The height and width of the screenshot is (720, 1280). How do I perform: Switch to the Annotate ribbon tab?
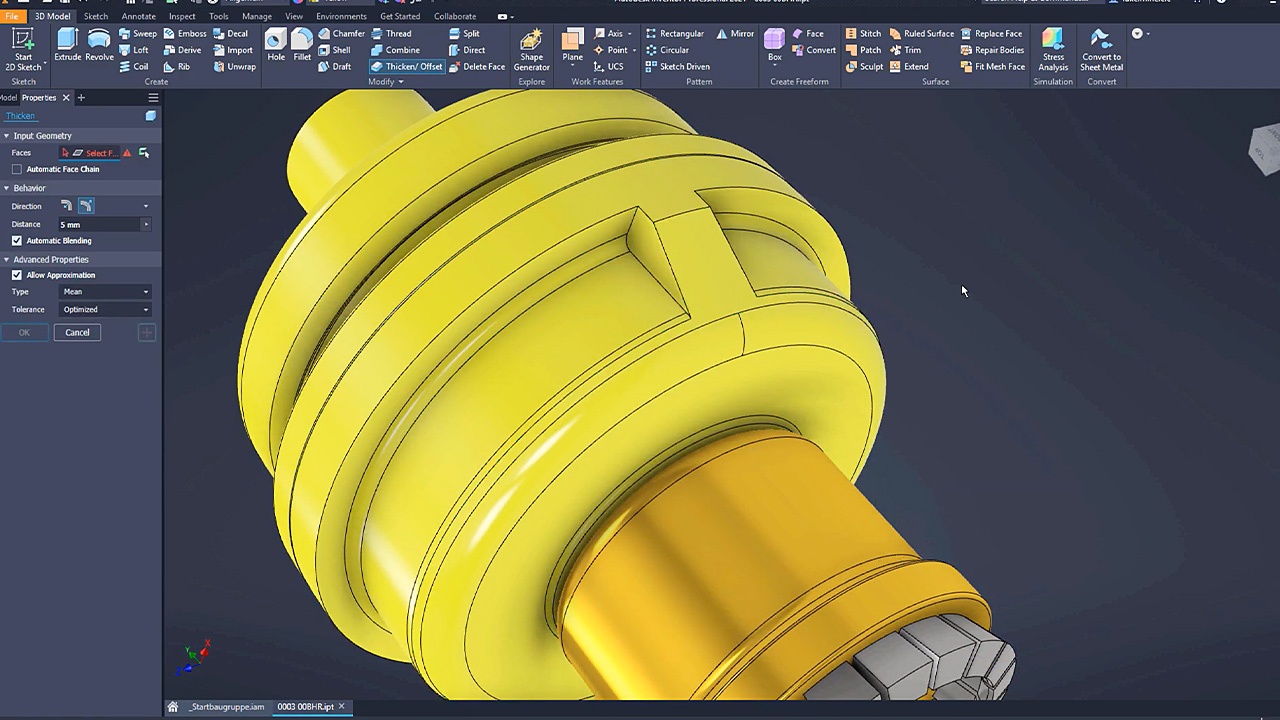coord(138,16)
